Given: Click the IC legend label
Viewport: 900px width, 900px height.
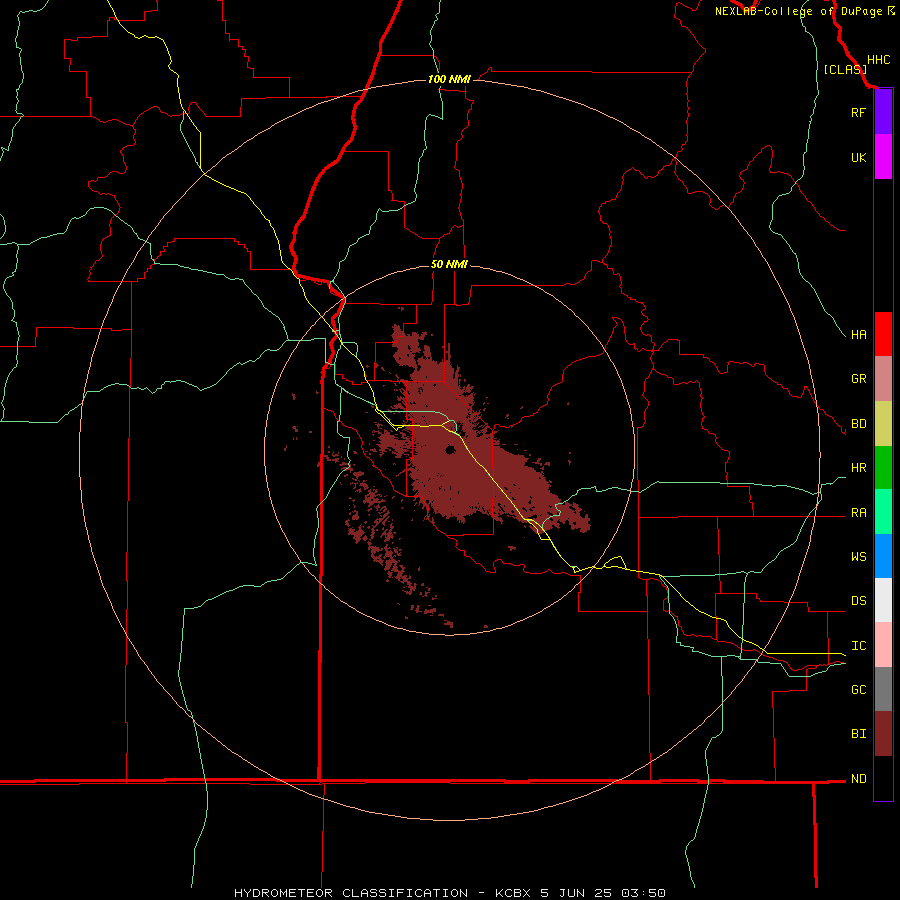Looking at the screenshot, I should pyautogui.click(x=858, y=646).
